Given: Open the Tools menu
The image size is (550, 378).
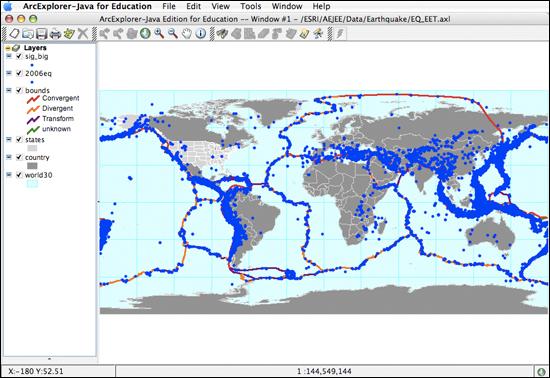Looking at the screenshot, I should (x=250, y=6).
